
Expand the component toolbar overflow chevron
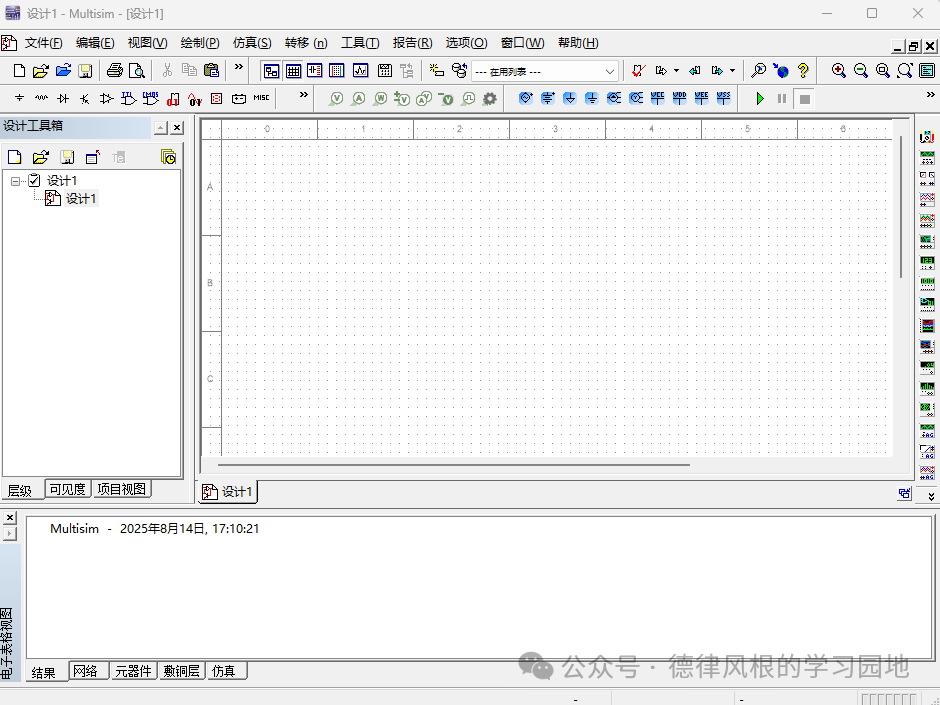coord(304,94)
